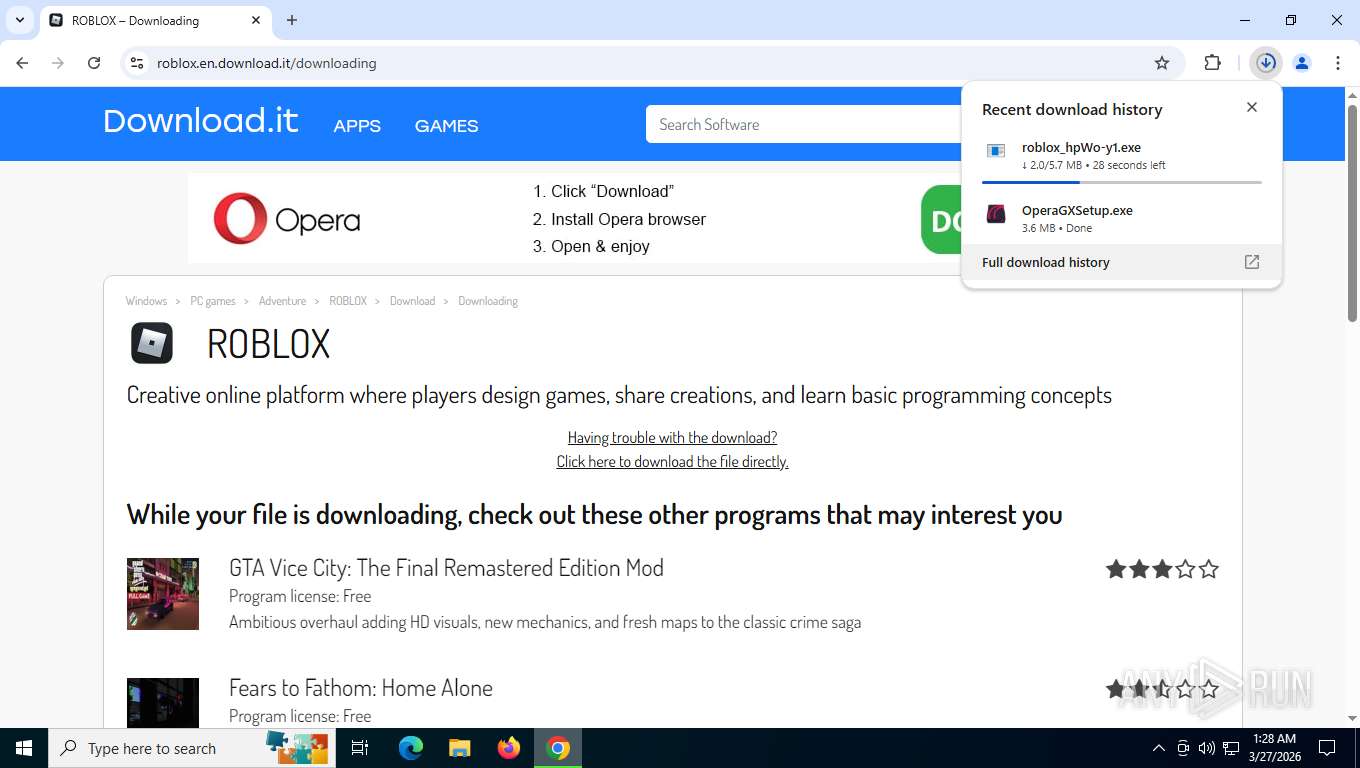Screen dimensions: 1360x768
Task: Click Fears to Fathom thumbnail
Action: 163,703
